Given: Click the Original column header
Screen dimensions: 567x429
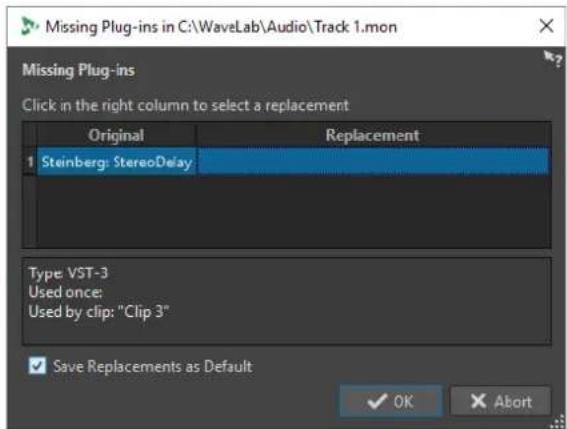Looking at the screenshot, I should tap(116, 136).
